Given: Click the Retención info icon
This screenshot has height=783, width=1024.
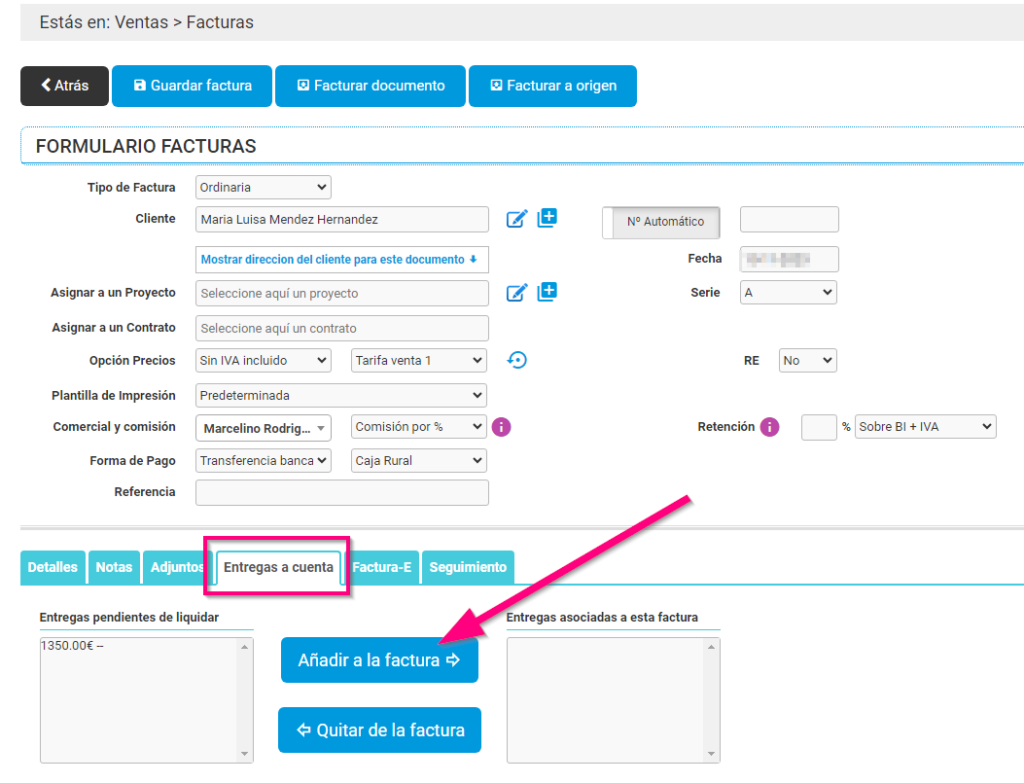Looking at the screenshot, I should tap(769, 427).
